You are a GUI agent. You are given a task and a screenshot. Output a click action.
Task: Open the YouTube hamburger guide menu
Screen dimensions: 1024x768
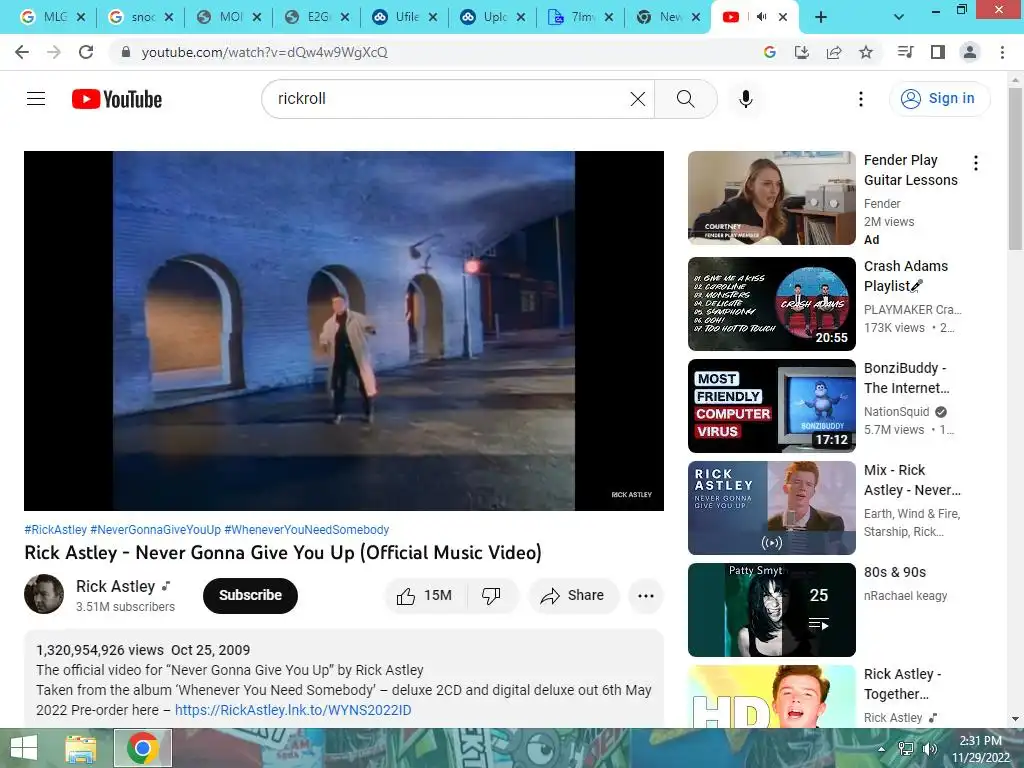point(36,99)
